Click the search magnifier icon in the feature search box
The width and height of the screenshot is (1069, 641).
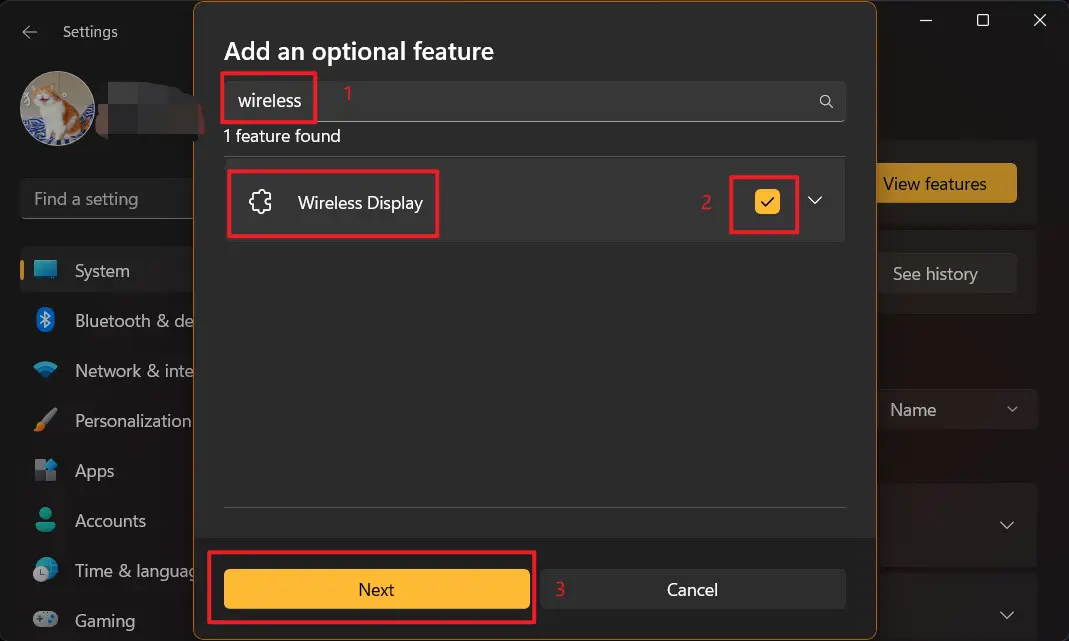point(826,100)
